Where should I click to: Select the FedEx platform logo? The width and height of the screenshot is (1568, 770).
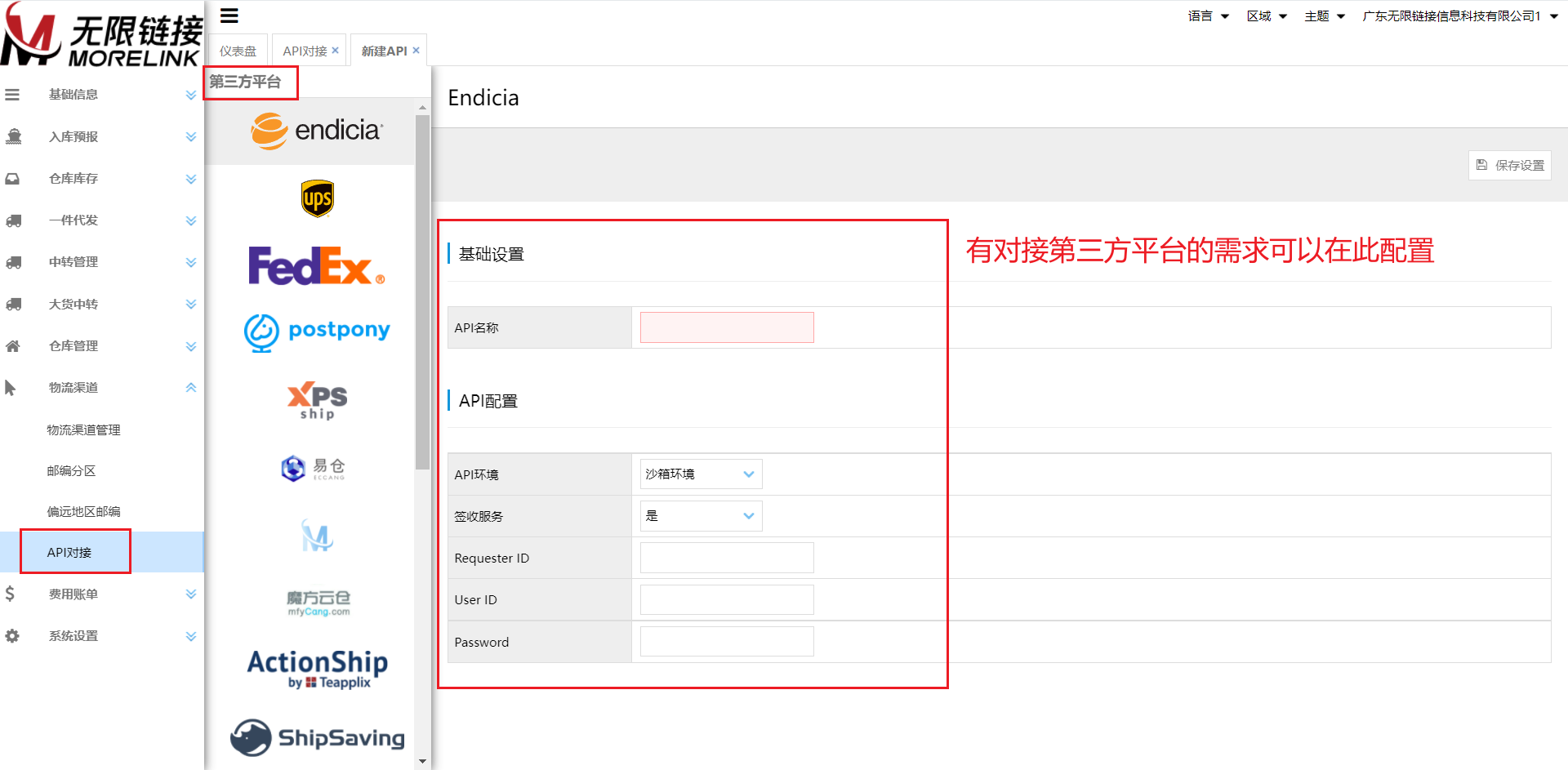(x=317, y=265)
